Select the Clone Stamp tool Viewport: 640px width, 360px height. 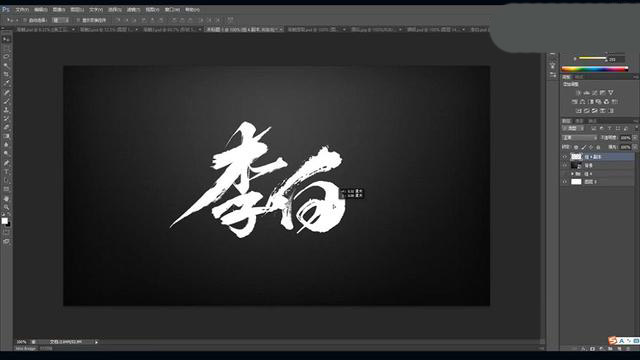[6, 110]
